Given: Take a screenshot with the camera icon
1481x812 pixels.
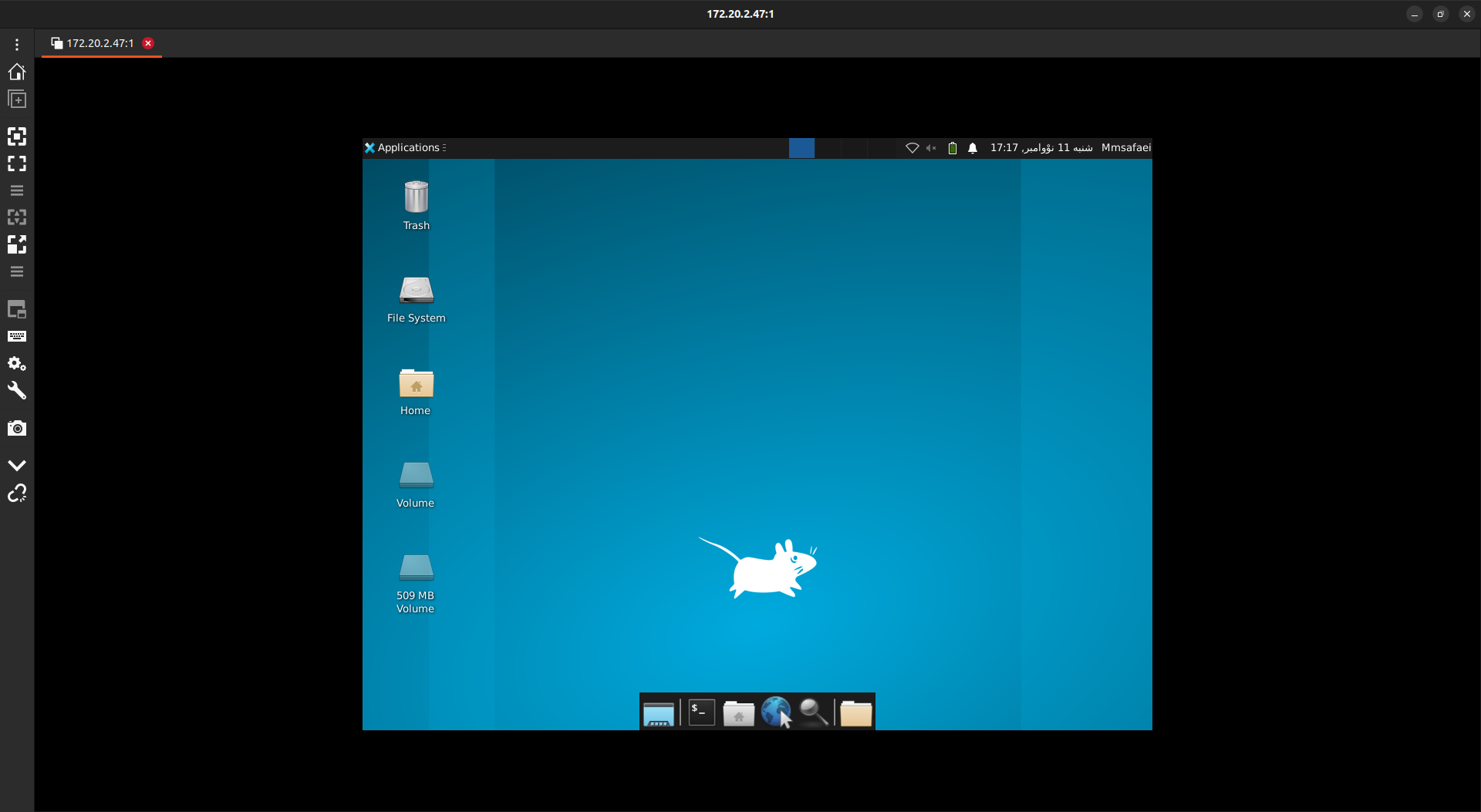Looking at the screenshot, I should click(x=17, y=428).
